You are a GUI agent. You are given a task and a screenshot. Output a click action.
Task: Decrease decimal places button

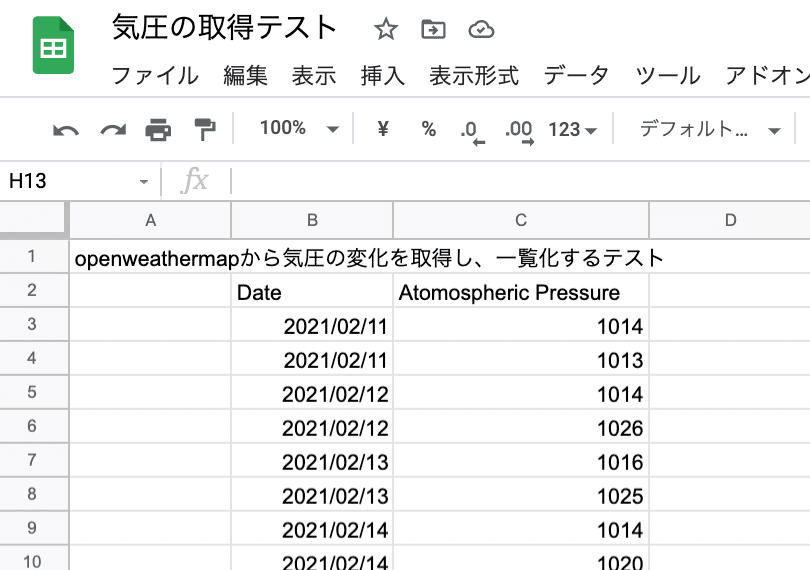tap(472, 132)
